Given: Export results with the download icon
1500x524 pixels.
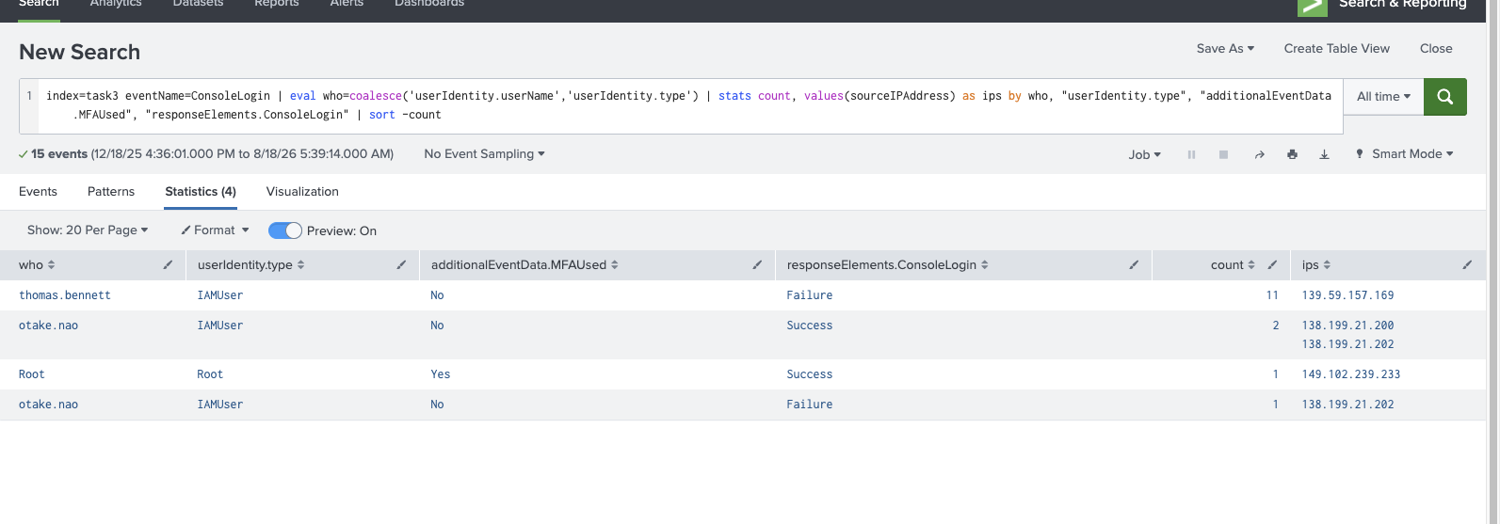Looking at the screenshot, I should tap(1324, 155).
